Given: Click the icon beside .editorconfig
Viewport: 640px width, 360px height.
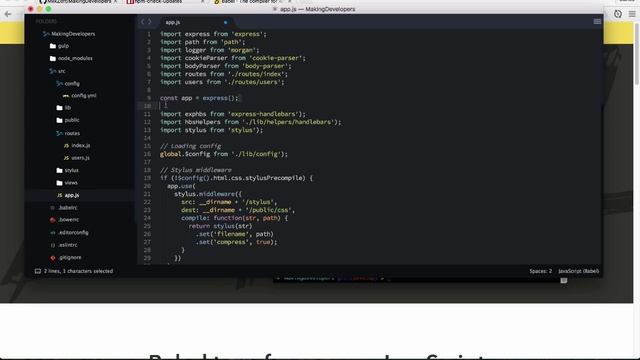Looking at the screenshot, I should 53,233.
